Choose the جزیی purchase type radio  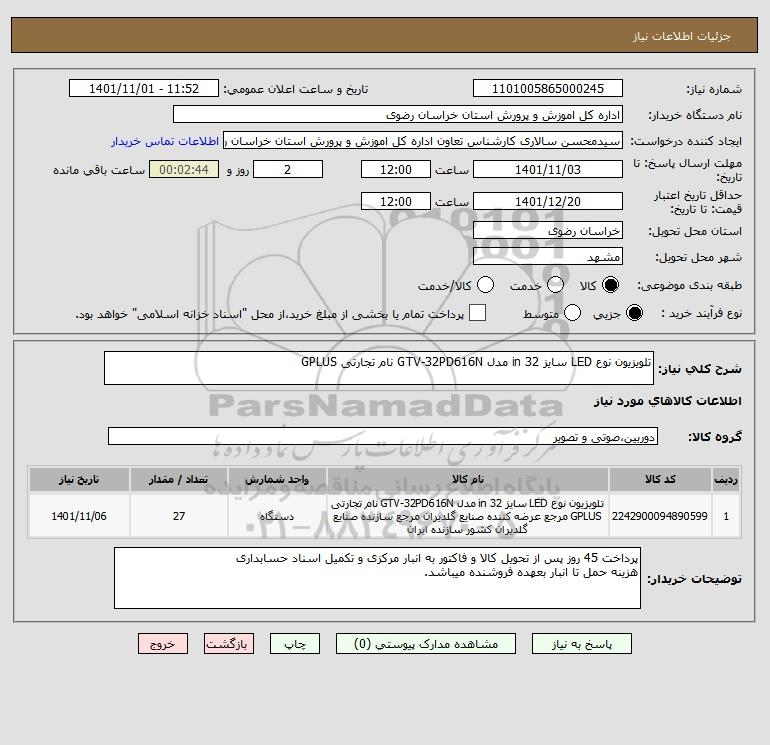(634, 313)
